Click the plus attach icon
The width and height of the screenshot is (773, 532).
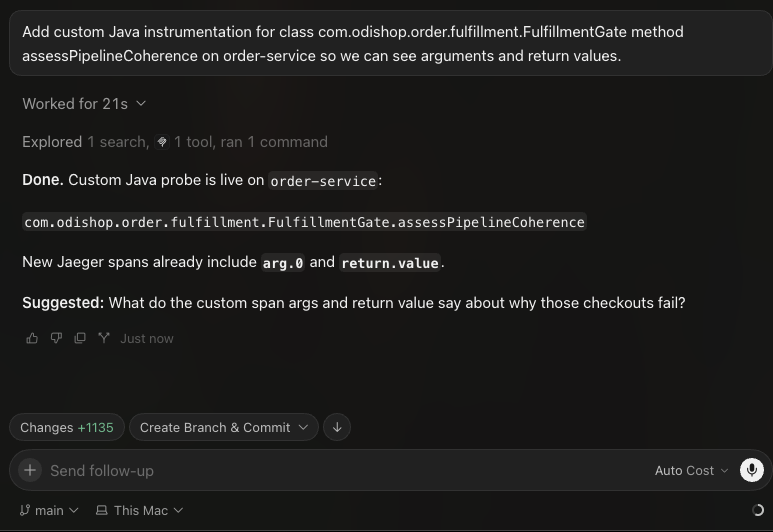click(x=30, y=470)
